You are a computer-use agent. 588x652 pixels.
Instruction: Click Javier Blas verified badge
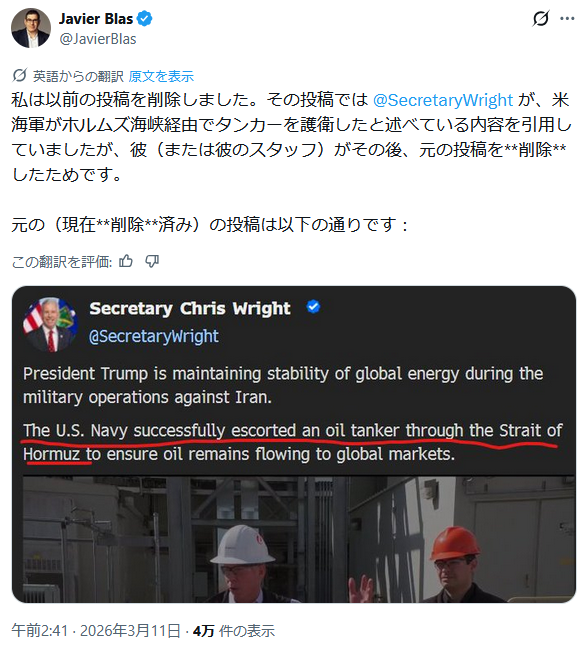point(144,19)
